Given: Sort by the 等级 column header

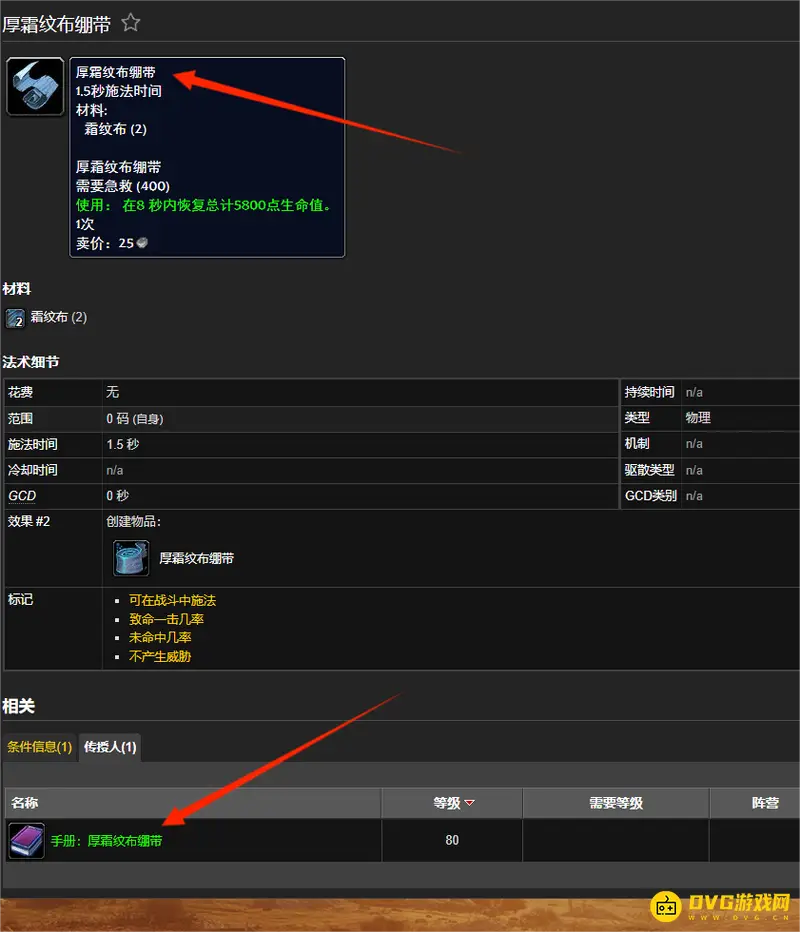Looking at the screenshot, I should click(x=452, y=803).
